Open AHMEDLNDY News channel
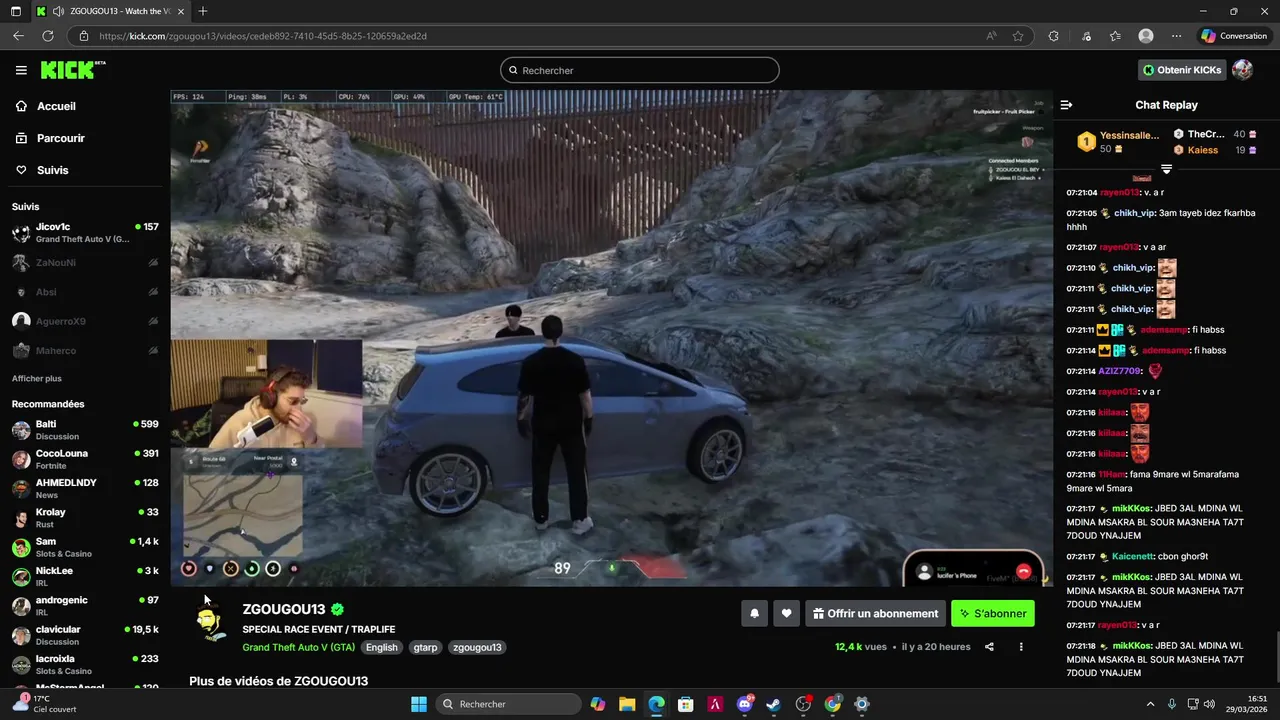 (x=85, y=488)
